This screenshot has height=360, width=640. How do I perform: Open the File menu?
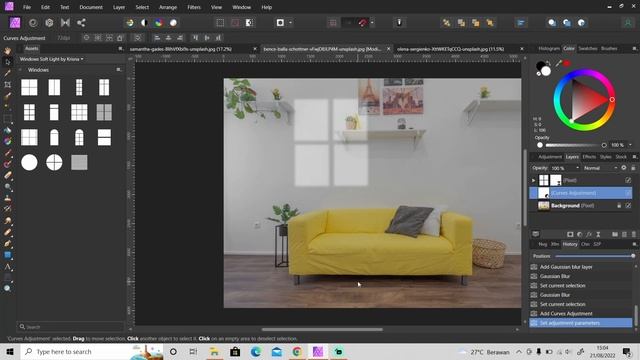[x=27, y=7]
